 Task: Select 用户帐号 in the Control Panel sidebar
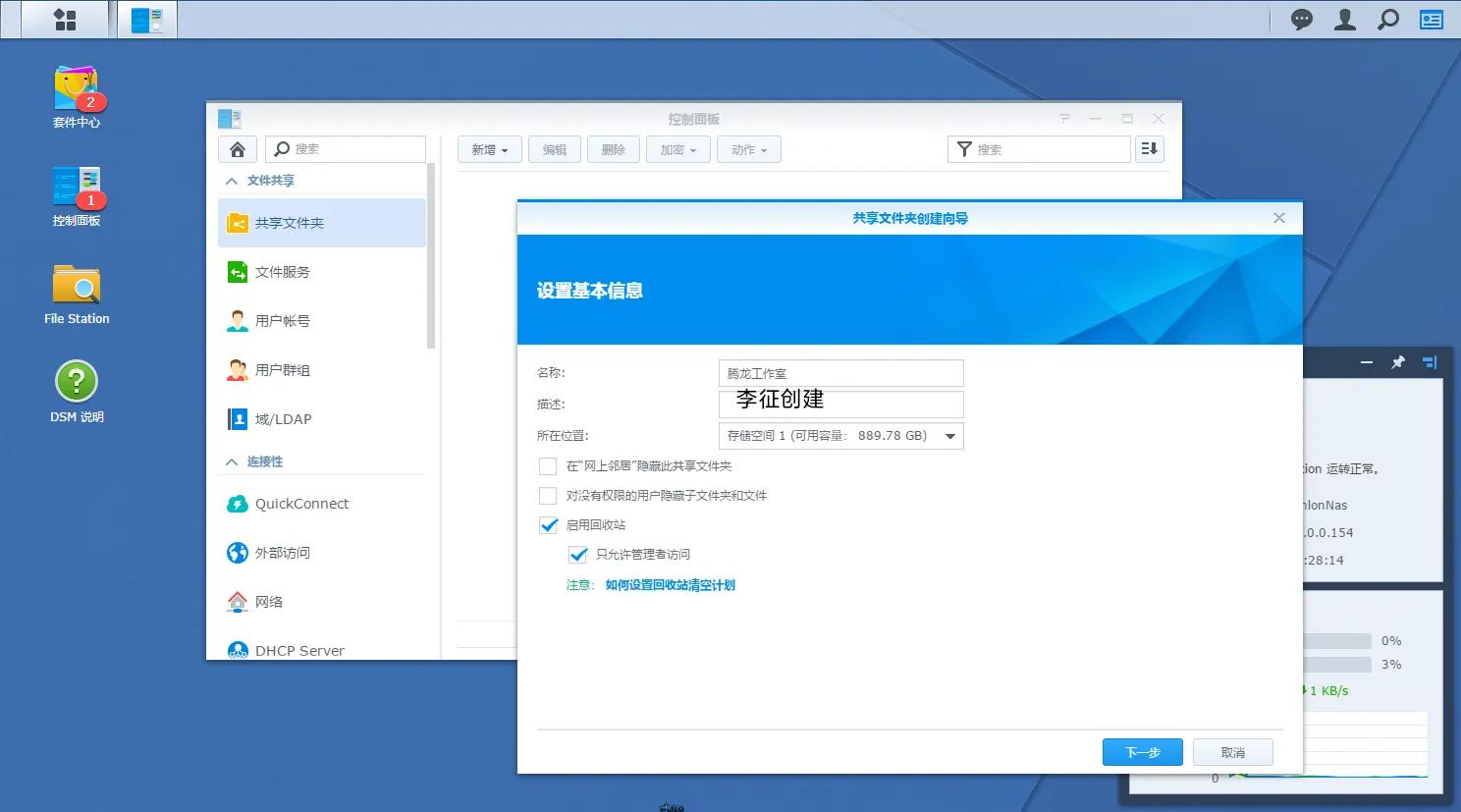coord(285,320)
